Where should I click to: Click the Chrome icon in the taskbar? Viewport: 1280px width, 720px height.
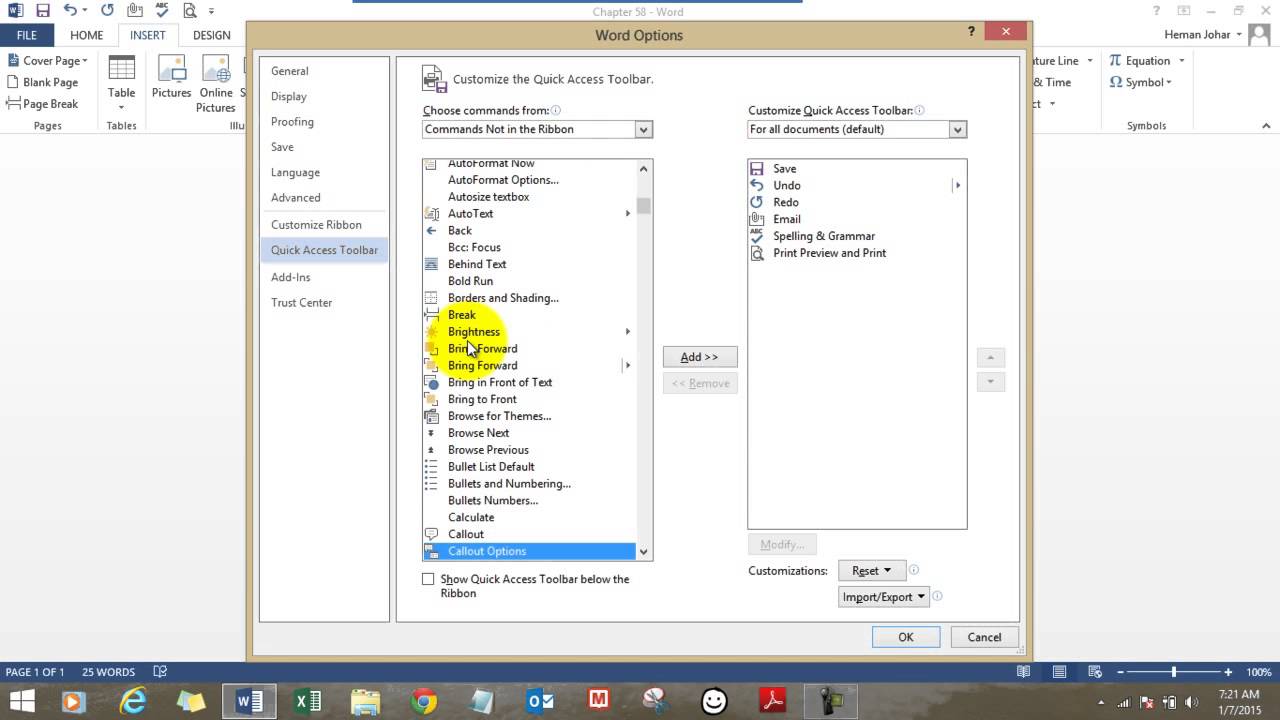point(424,701)
